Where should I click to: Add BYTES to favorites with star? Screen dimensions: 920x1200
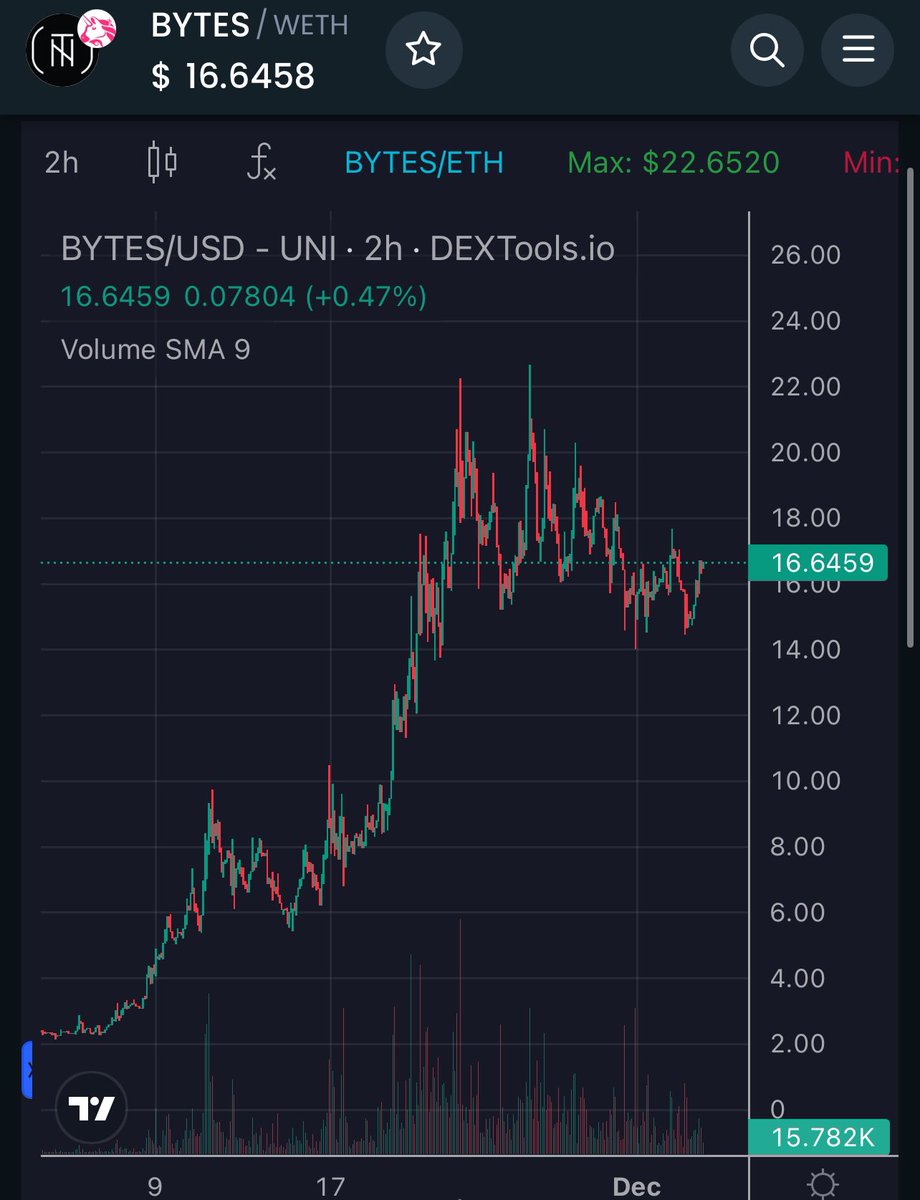point(423,49)
